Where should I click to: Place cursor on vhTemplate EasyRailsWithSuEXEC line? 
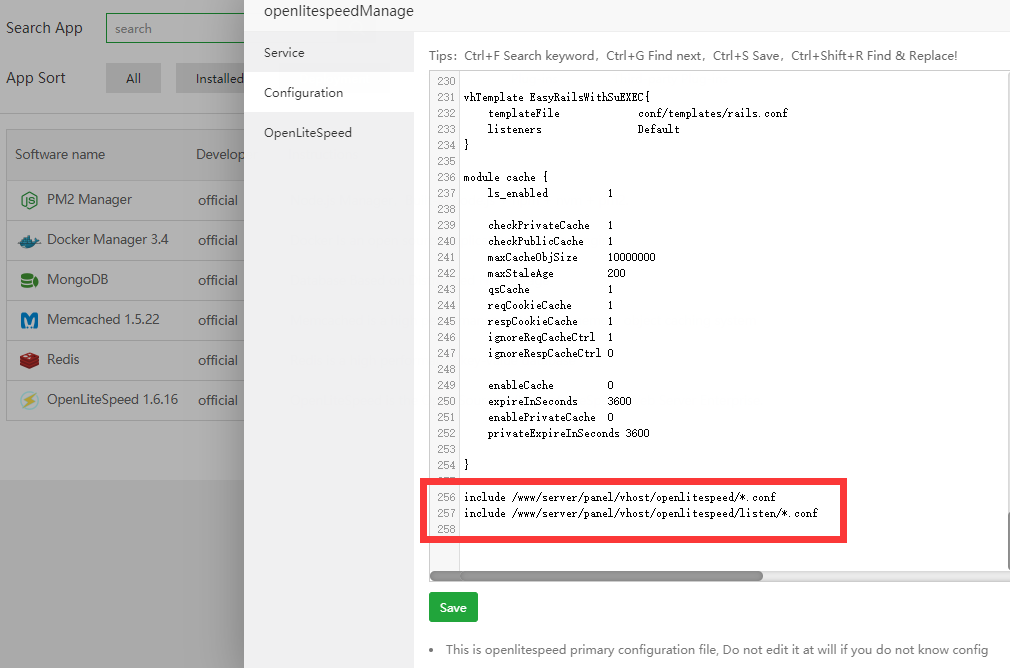pyautogui.click(x=557, y=97)
